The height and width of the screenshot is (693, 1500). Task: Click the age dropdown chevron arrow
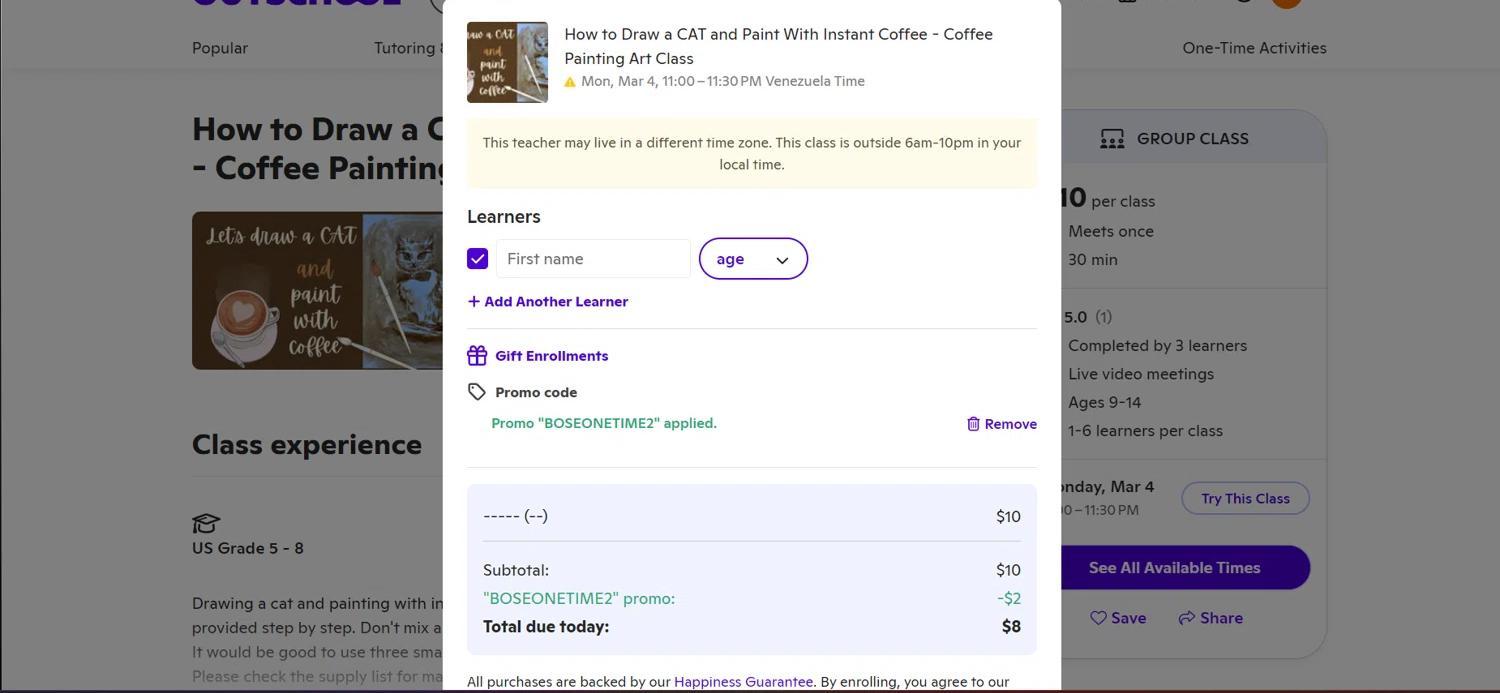coord(783,260)
